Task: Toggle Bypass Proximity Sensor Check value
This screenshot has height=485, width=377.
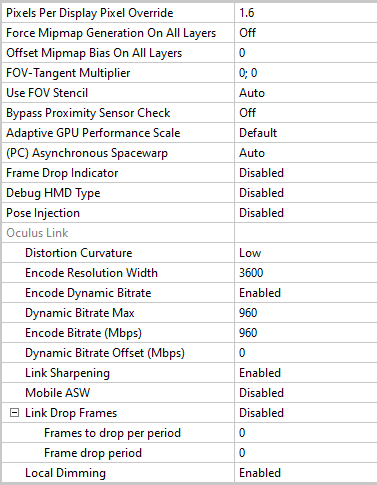Action: tap(306, 113)
